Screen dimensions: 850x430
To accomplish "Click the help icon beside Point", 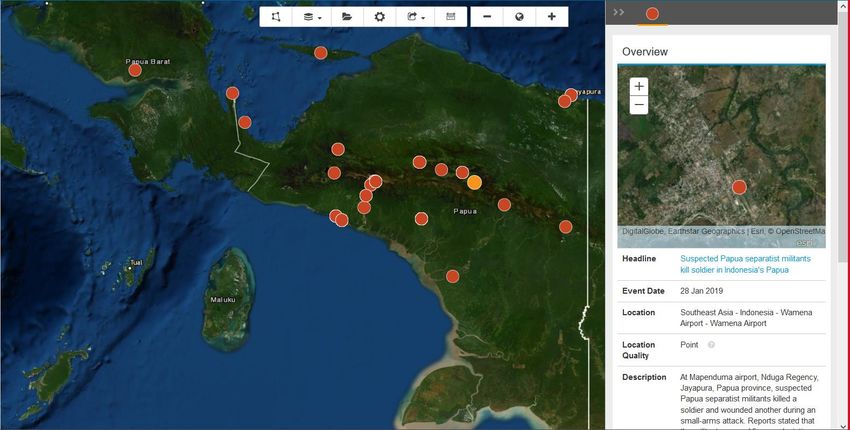I will coord(711,345).
